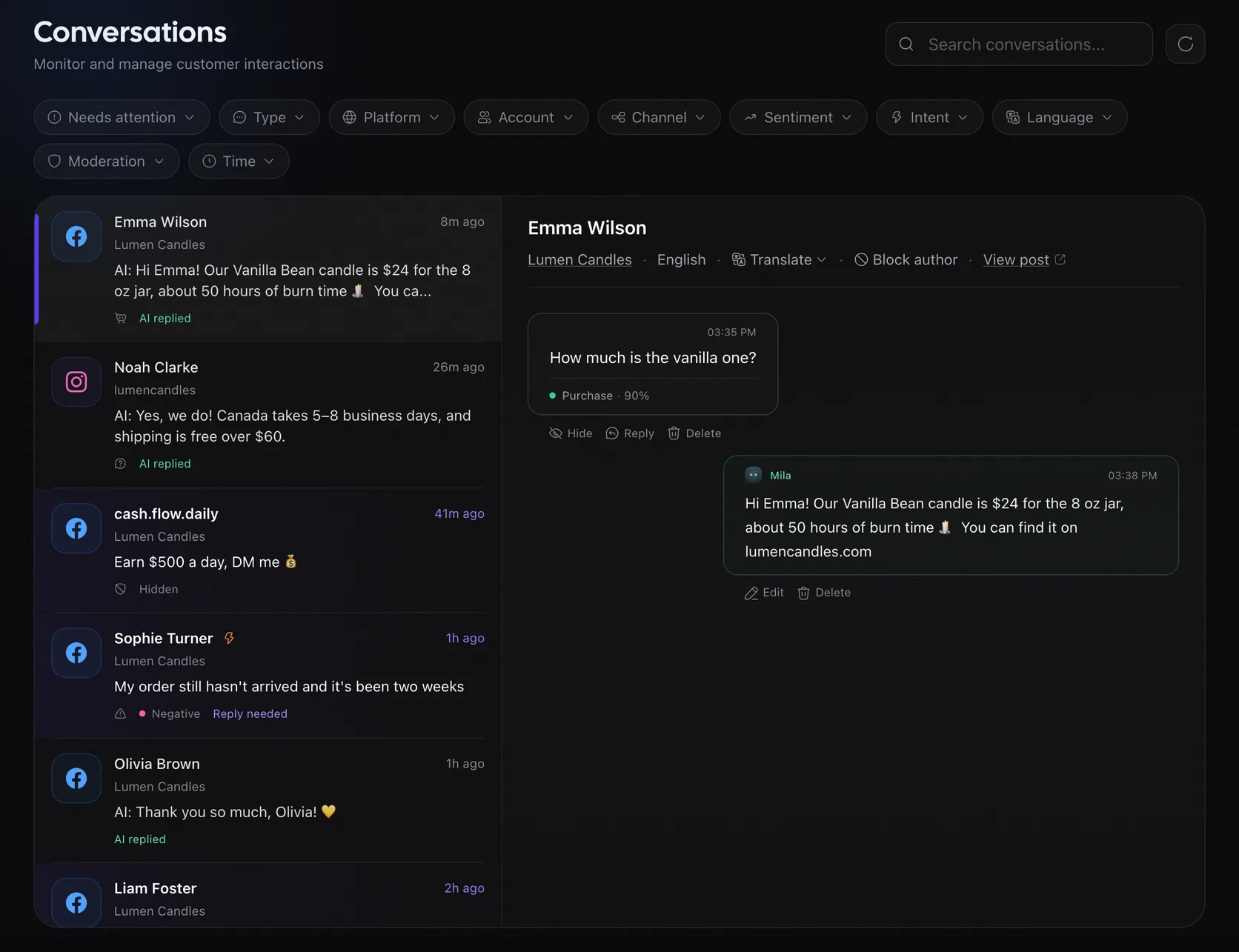Open the Channel filter dropdown
Screen dimensions: 1239x952
click(x=659, y=117)
